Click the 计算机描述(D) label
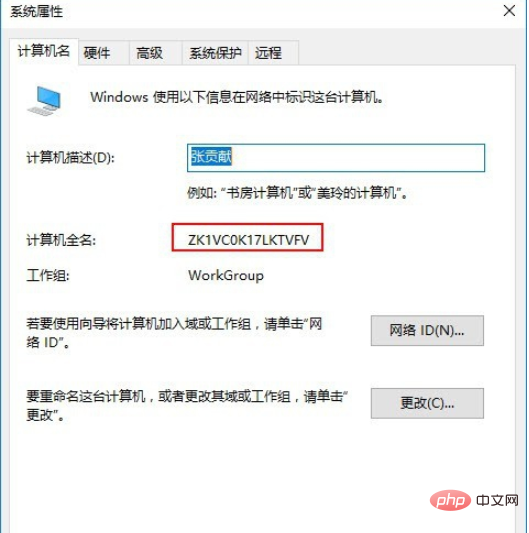The image size is (529, 533). pos(71,158)
